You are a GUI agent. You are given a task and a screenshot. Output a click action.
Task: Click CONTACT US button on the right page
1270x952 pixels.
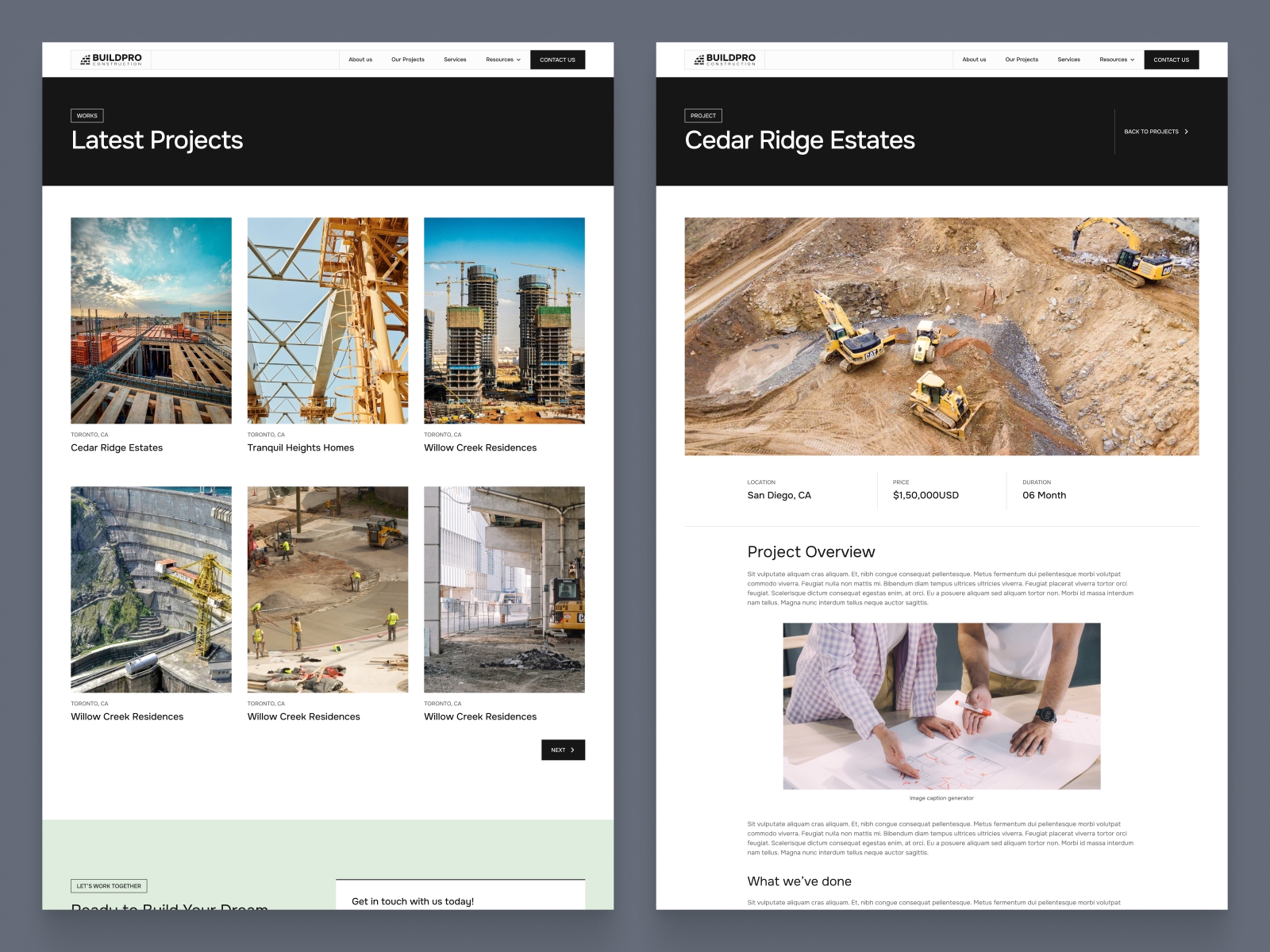pos(1171,59)
